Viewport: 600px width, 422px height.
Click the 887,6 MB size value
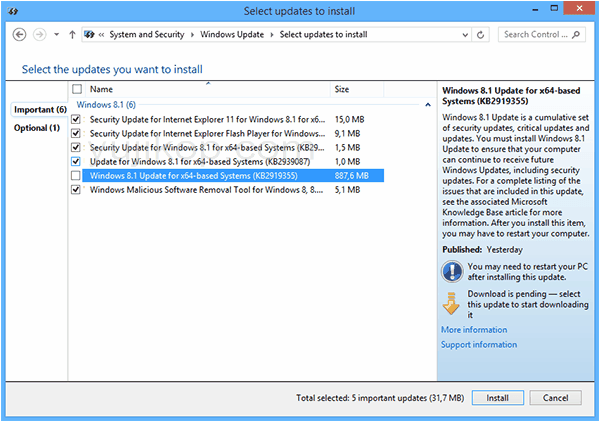[x=352, y=176]
